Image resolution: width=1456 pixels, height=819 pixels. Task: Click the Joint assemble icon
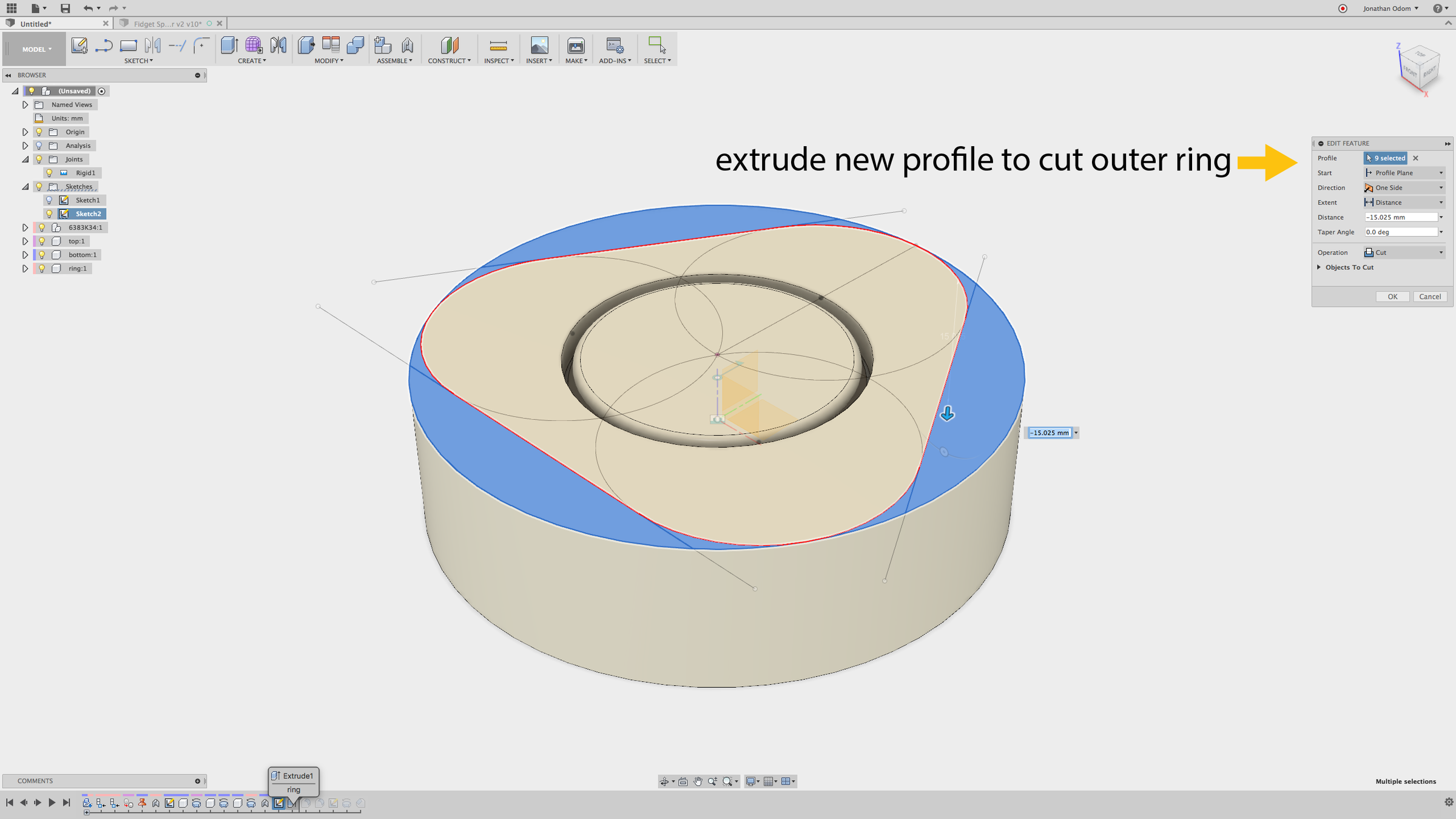coord(407,45)
